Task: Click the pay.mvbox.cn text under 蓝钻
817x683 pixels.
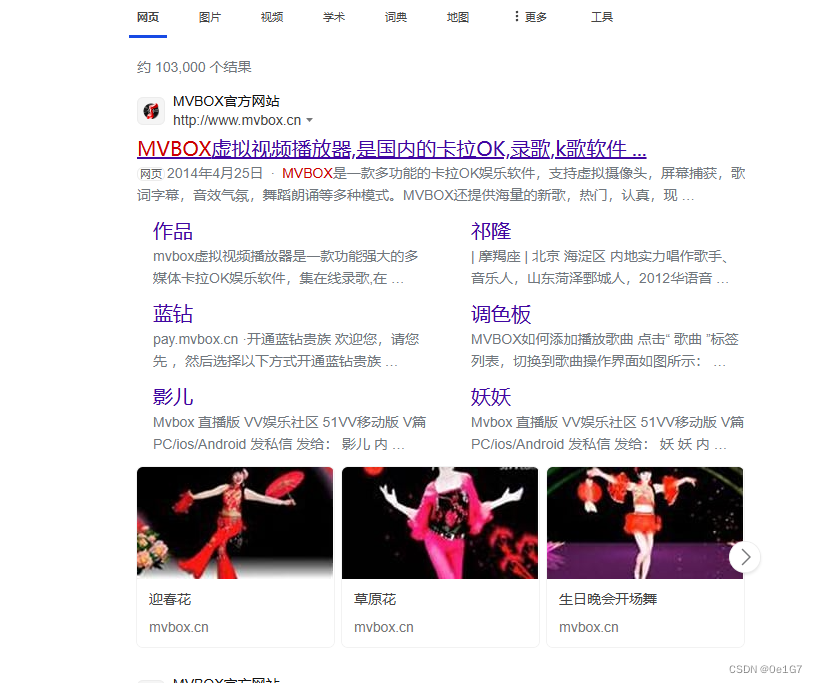Action: [195, 340]
